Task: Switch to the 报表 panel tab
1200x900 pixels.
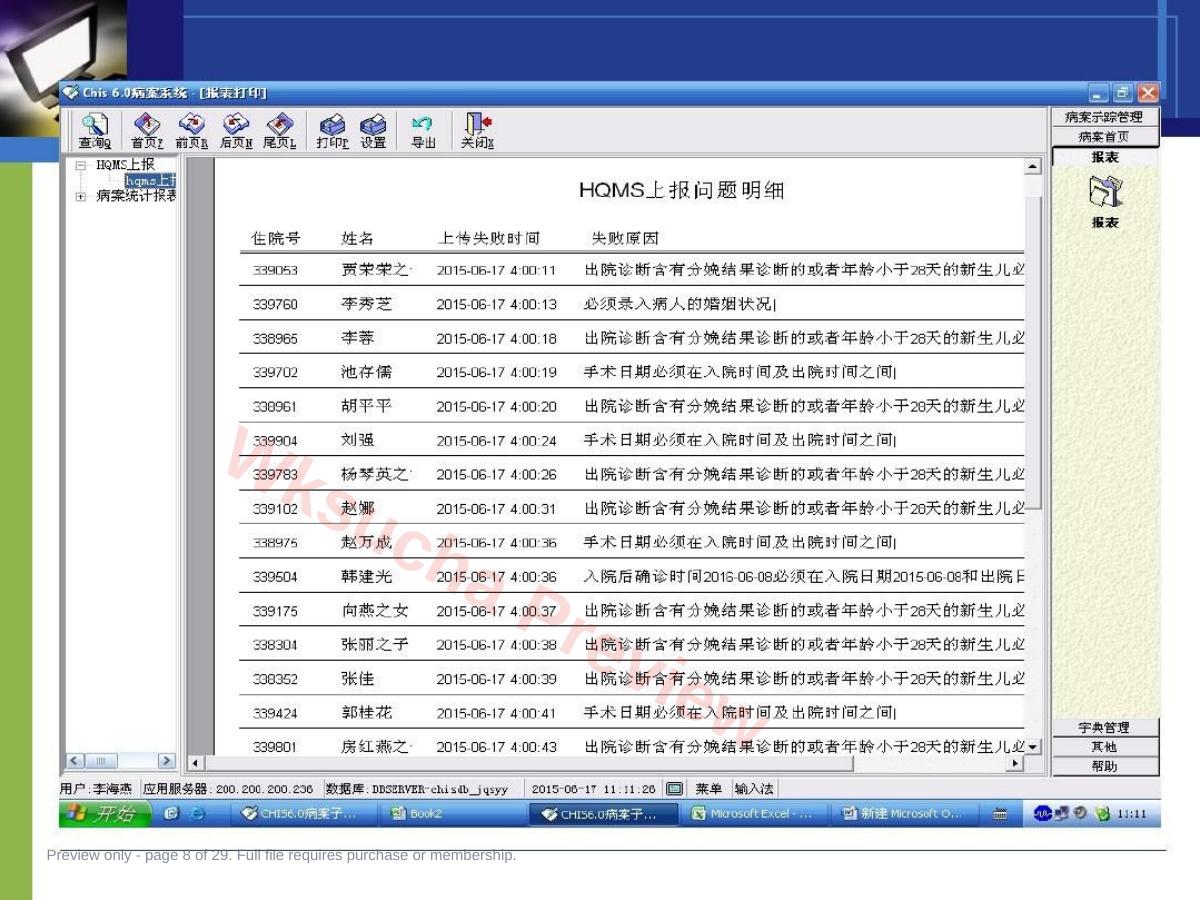Action: pyautogui.click(x=1105, y=157)
